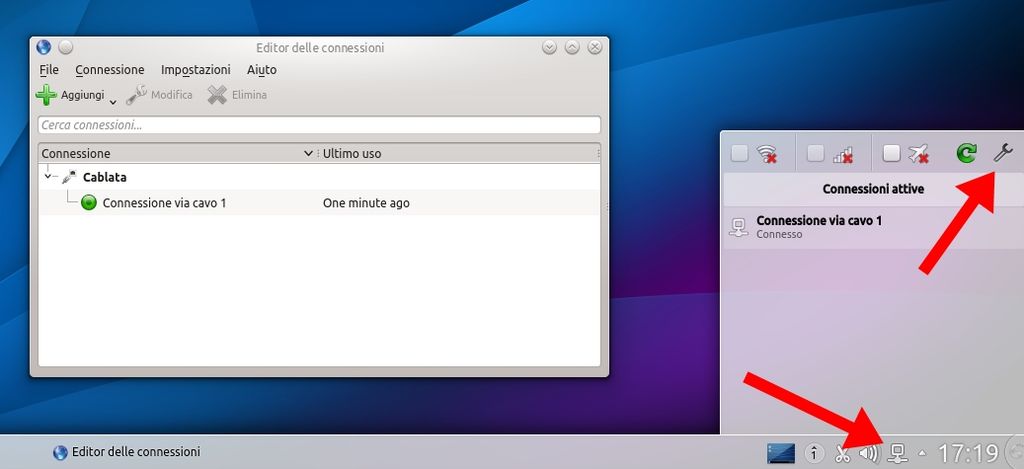Toggle the airplane mode checkbox

coord(891,154)
